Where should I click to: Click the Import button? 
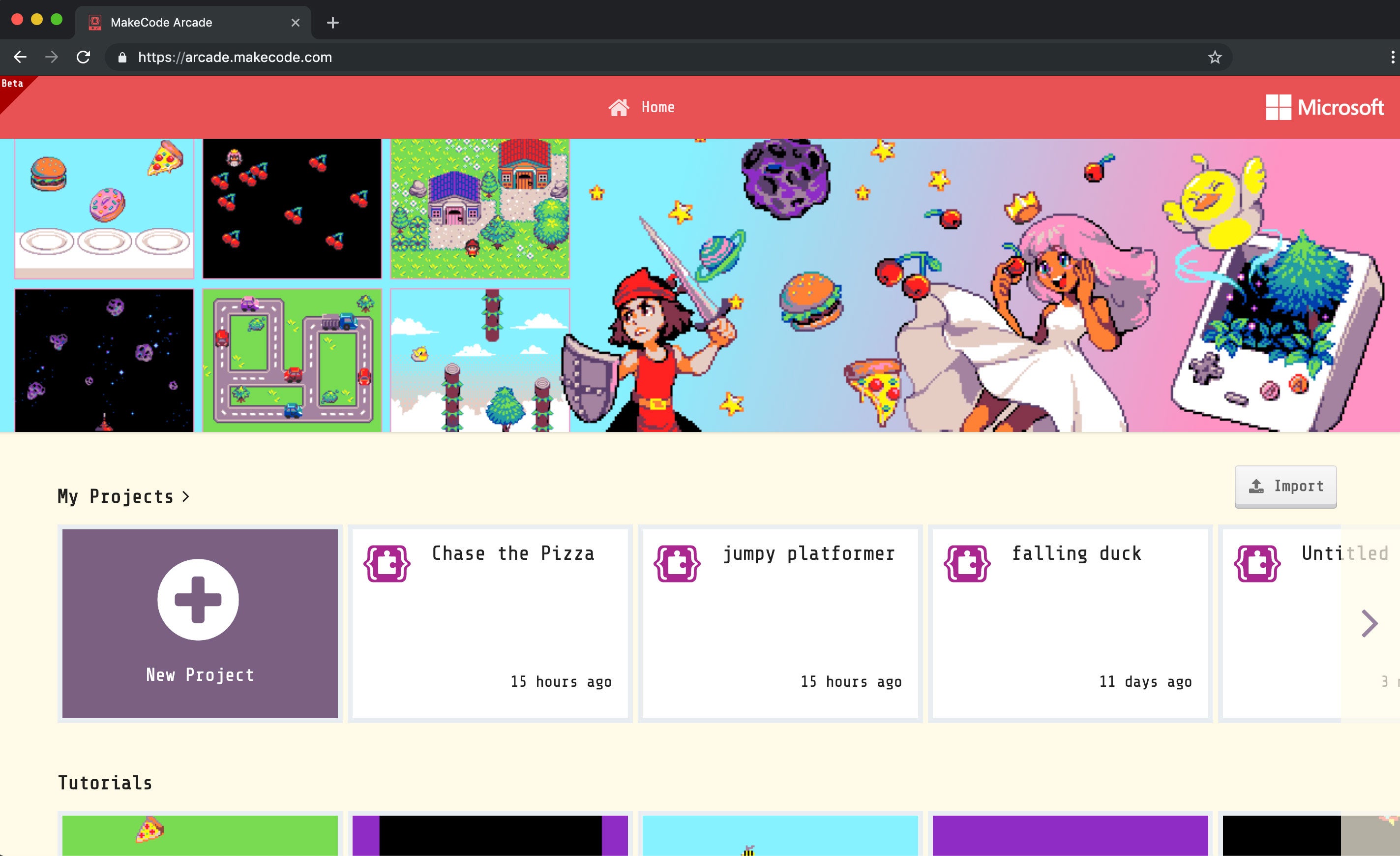[x=1285, y=487]
